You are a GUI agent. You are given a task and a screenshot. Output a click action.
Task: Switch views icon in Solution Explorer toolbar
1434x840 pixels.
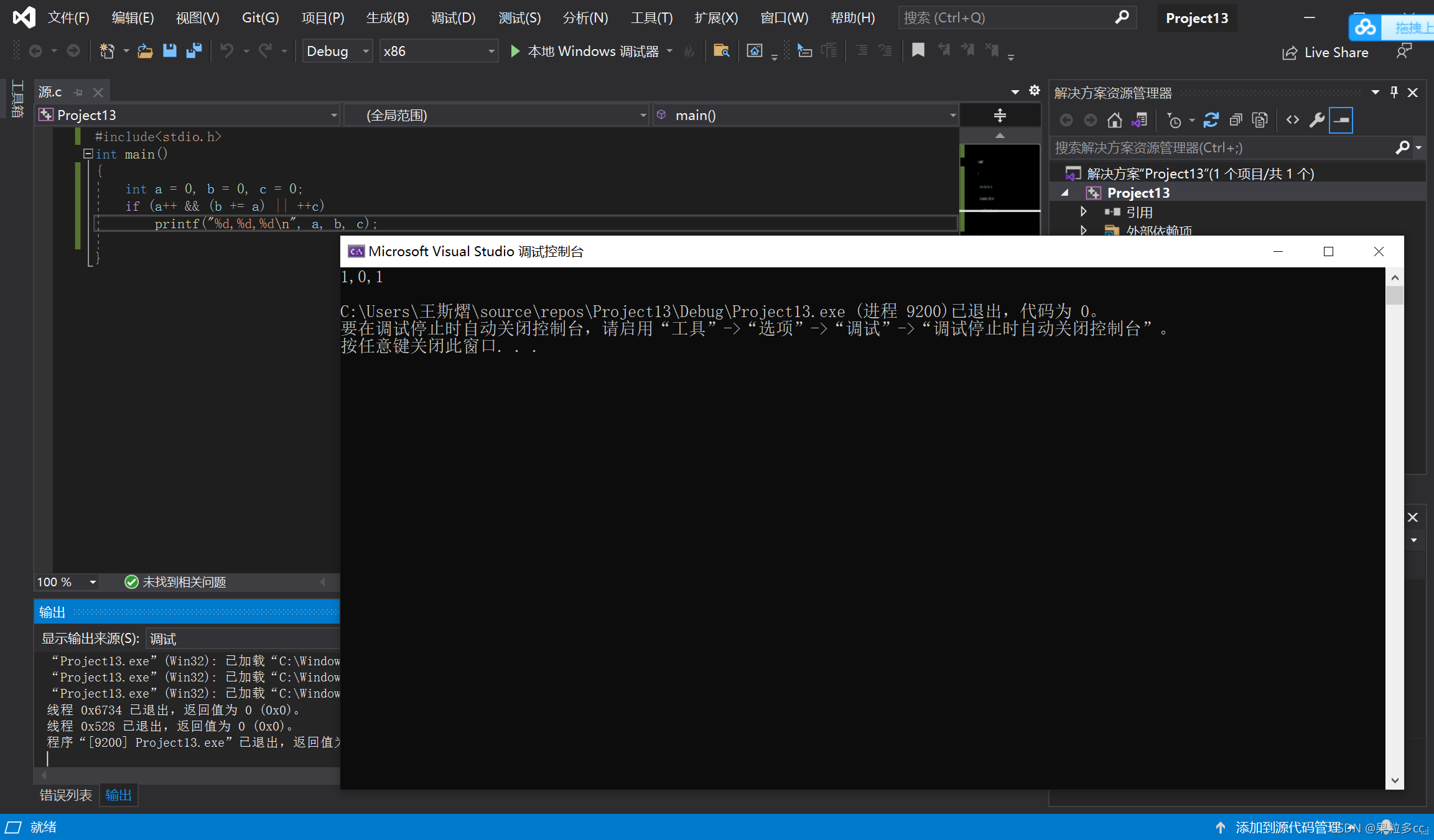point(1140,120)
